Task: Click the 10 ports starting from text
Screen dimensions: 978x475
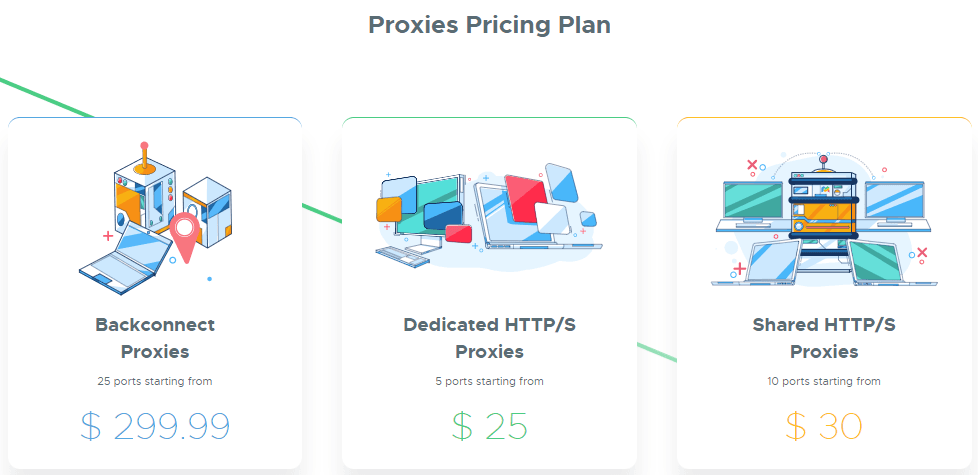Action: pos(824,381)
